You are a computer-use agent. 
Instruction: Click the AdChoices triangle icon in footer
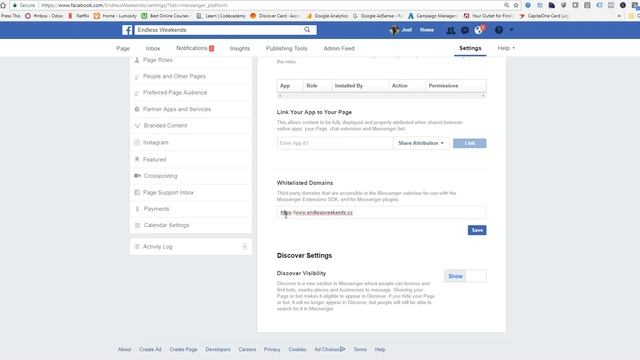pos(342,349)
